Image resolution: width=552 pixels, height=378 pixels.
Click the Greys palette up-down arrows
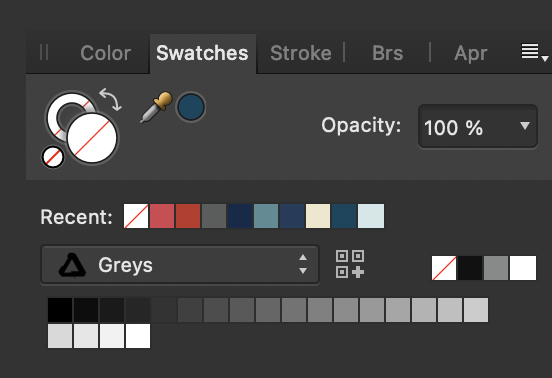303,264
